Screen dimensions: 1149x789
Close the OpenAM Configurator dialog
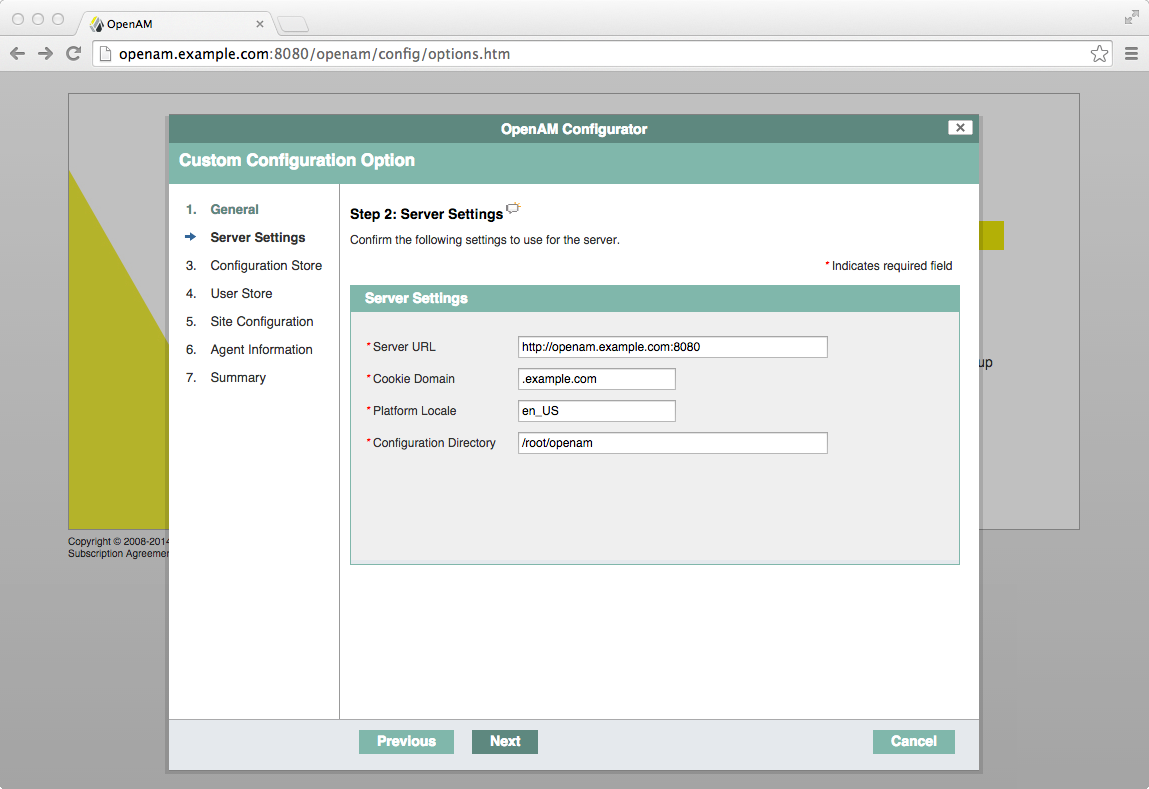(x=960, y=127)
